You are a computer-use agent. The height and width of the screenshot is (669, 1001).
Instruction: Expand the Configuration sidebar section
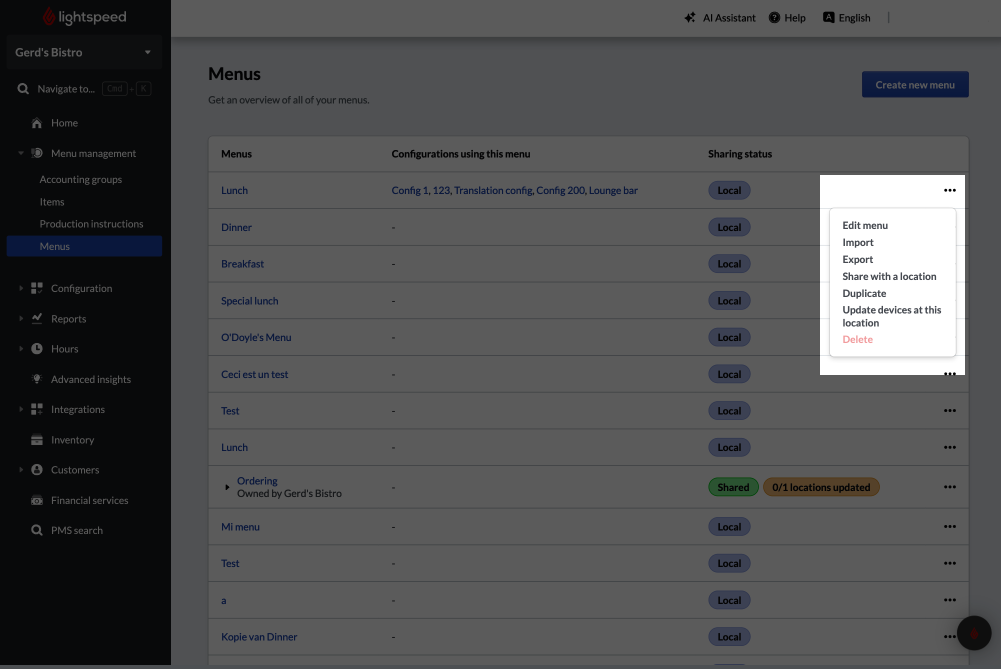21,288
